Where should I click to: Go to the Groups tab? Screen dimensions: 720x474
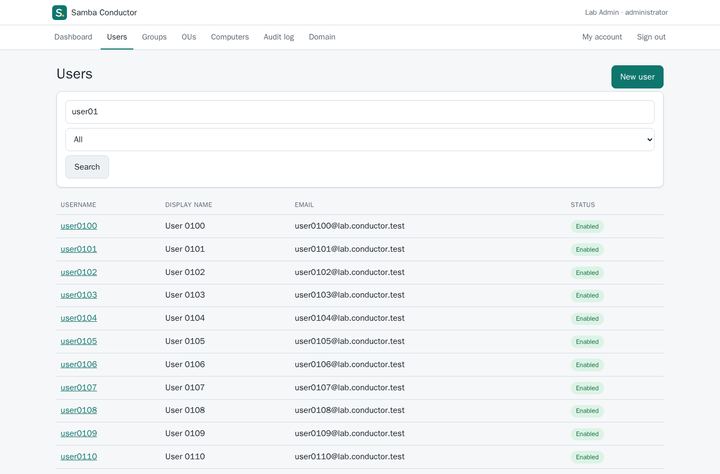[154, 37]
